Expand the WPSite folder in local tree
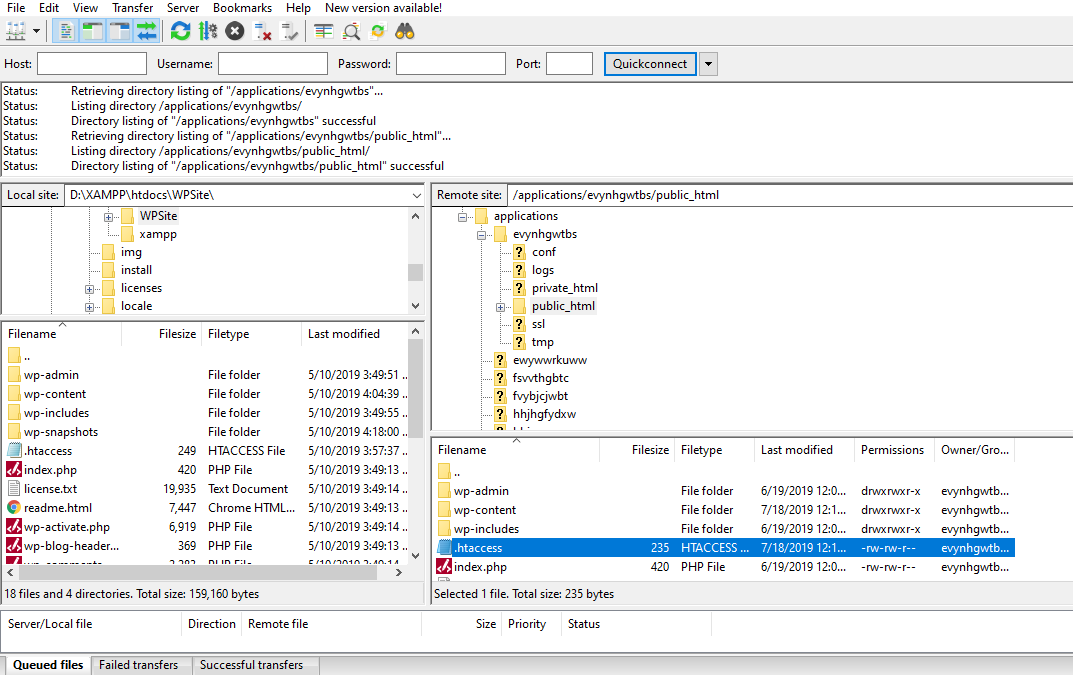Screen dimensions: 1073x675 [x=108, y=217]
